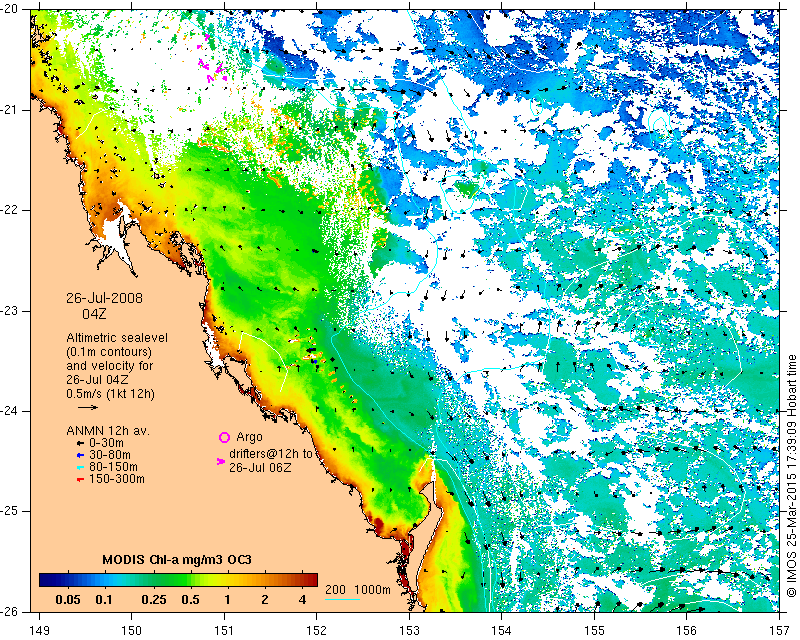Viewport: 800px width, 640px height.
Task: Click the '0.05' colorbar label
Action: (68, 600)
